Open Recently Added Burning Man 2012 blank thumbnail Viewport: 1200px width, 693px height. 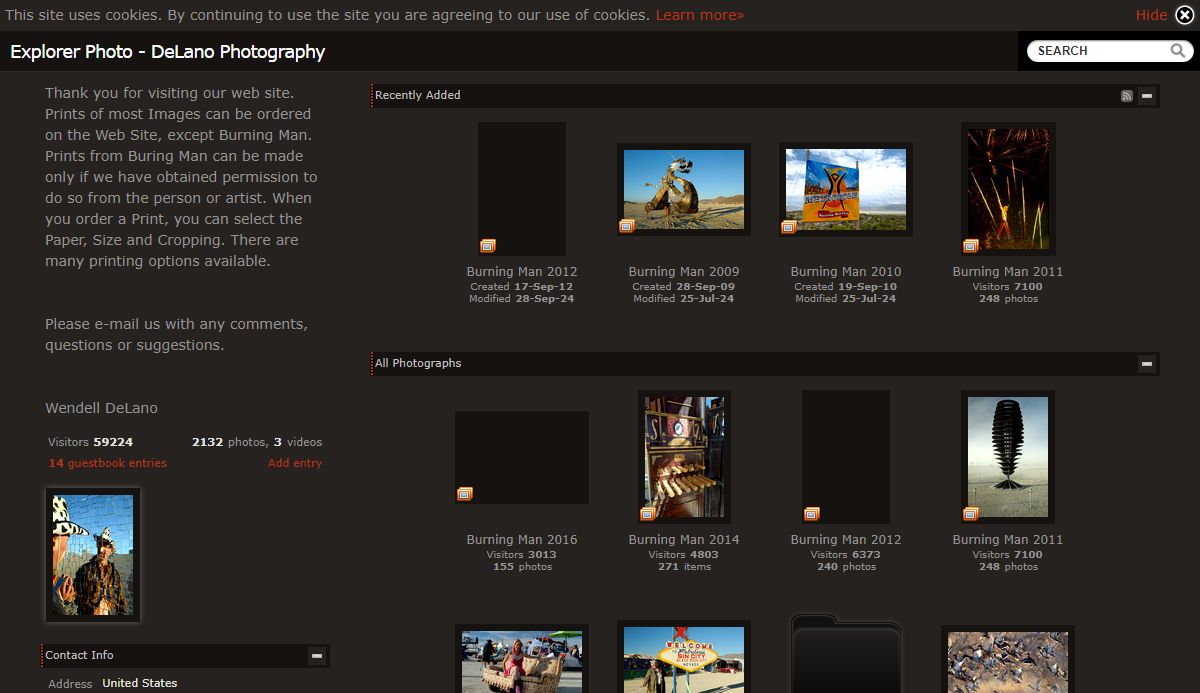[522, 189]
